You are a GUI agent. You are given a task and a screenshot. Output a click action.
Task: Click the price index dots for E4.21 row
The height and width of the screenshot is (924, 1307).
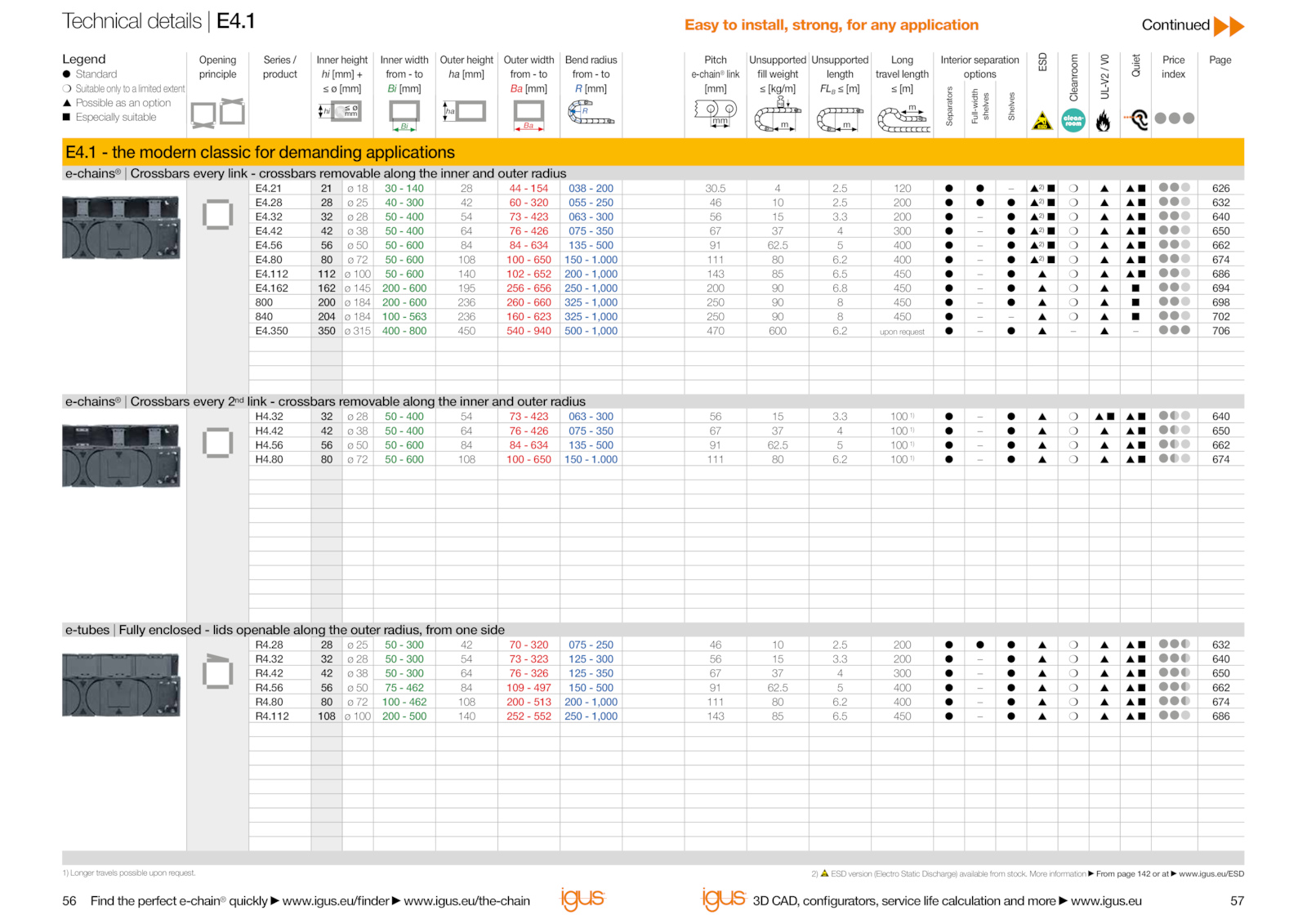(x=1174, y=188)
